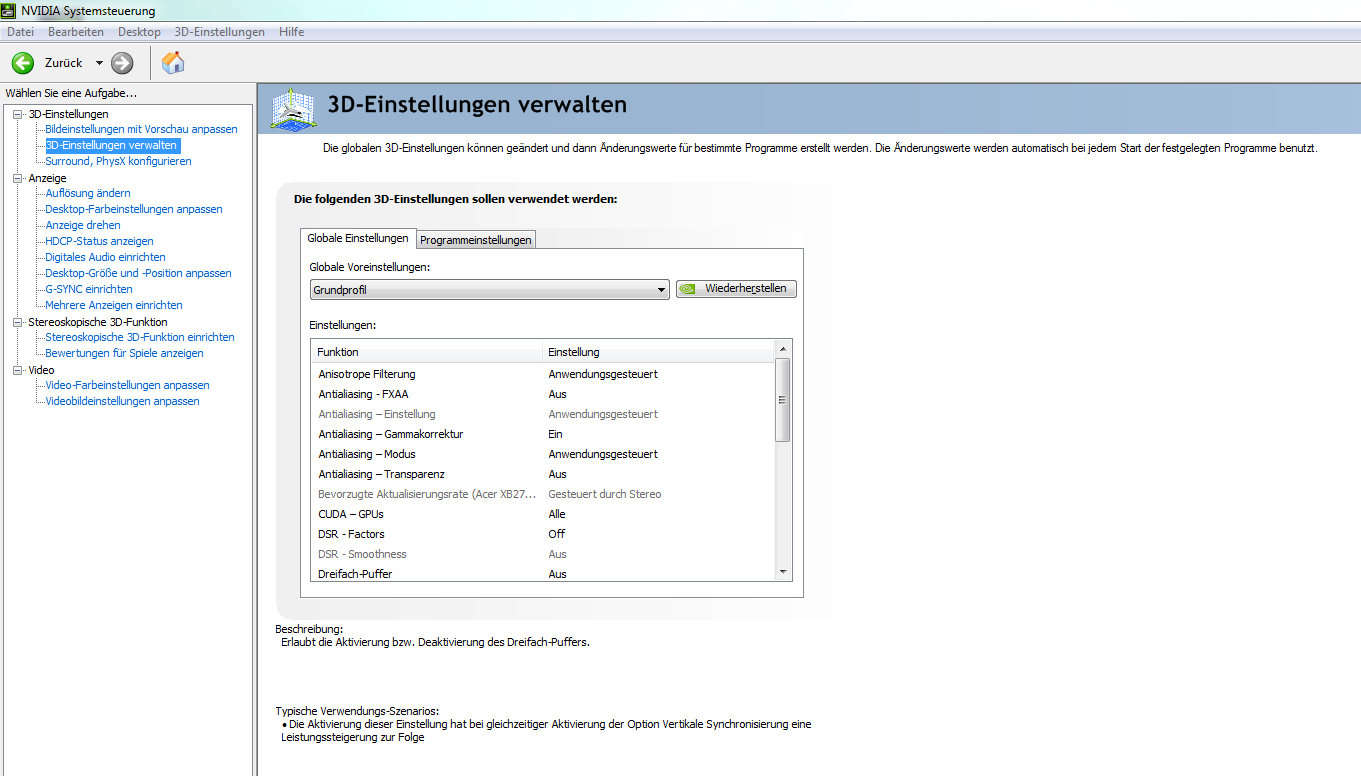Image resolution: width=1361 pixels, height=776 pixels.
Task: Click the green Back arrow icon
Action: pos(22,63)
